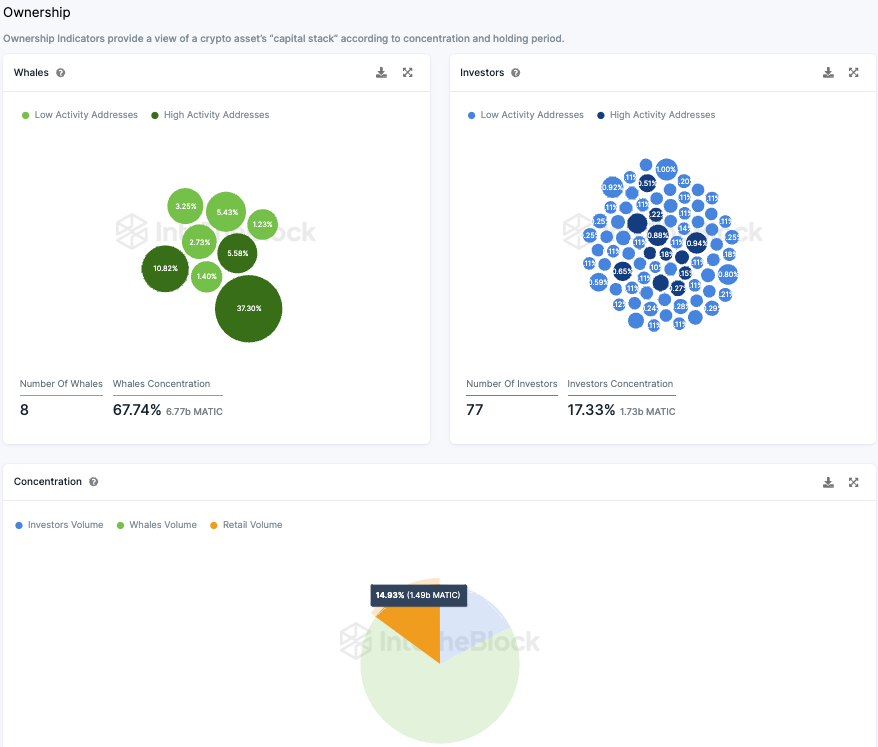The height and width of the screenshot is (747, 878).
Task: Open the Investors help question mark
Action: pyautogui.click(x=516, y=73)
